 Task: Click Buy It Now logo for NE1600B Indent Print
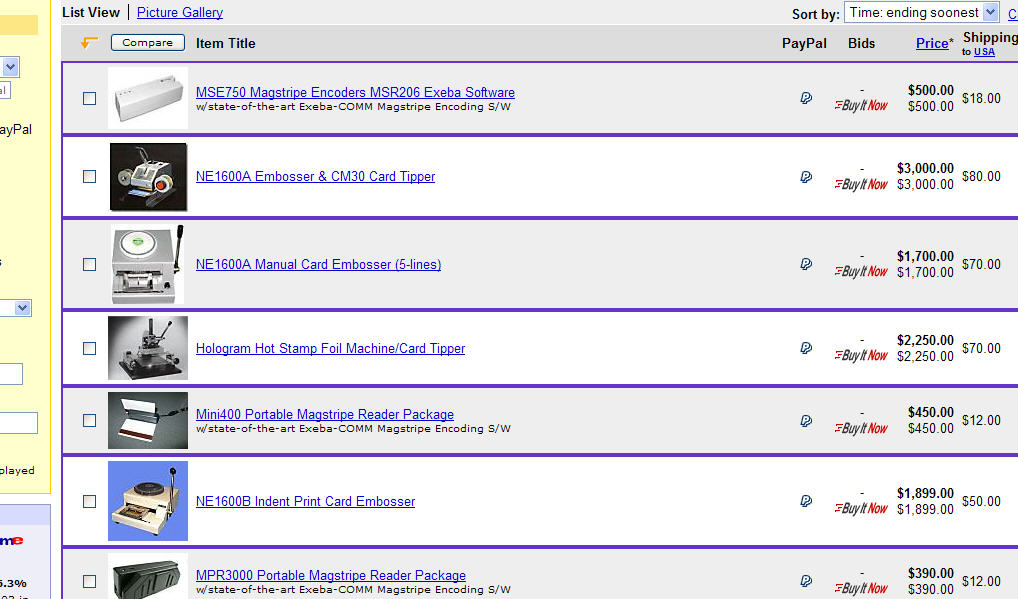point(861,508)
